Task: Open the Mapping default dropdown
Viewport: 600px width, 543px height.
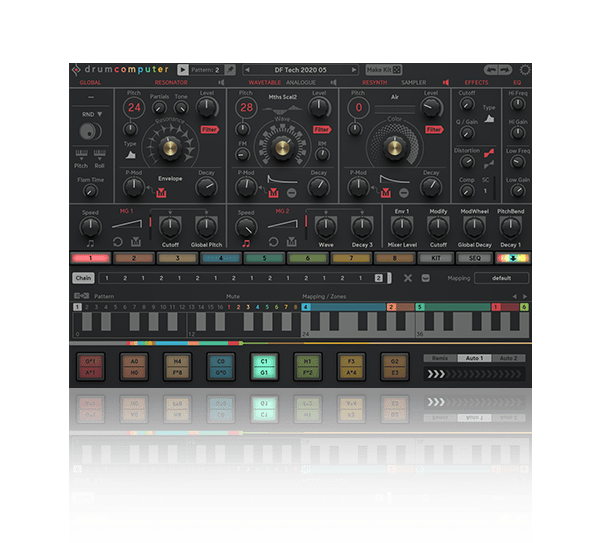Action: point(501,278)
